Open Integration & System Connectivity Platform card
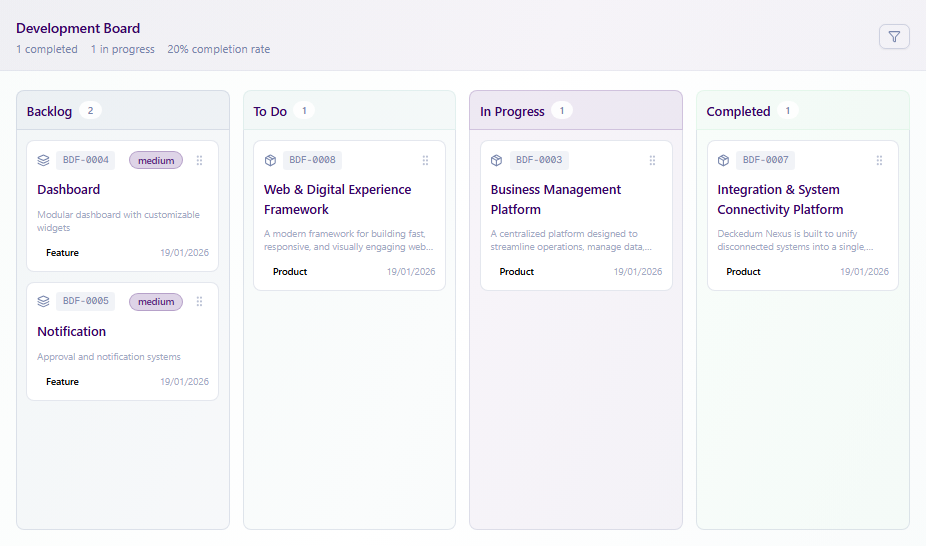 [x=780, y=199]
